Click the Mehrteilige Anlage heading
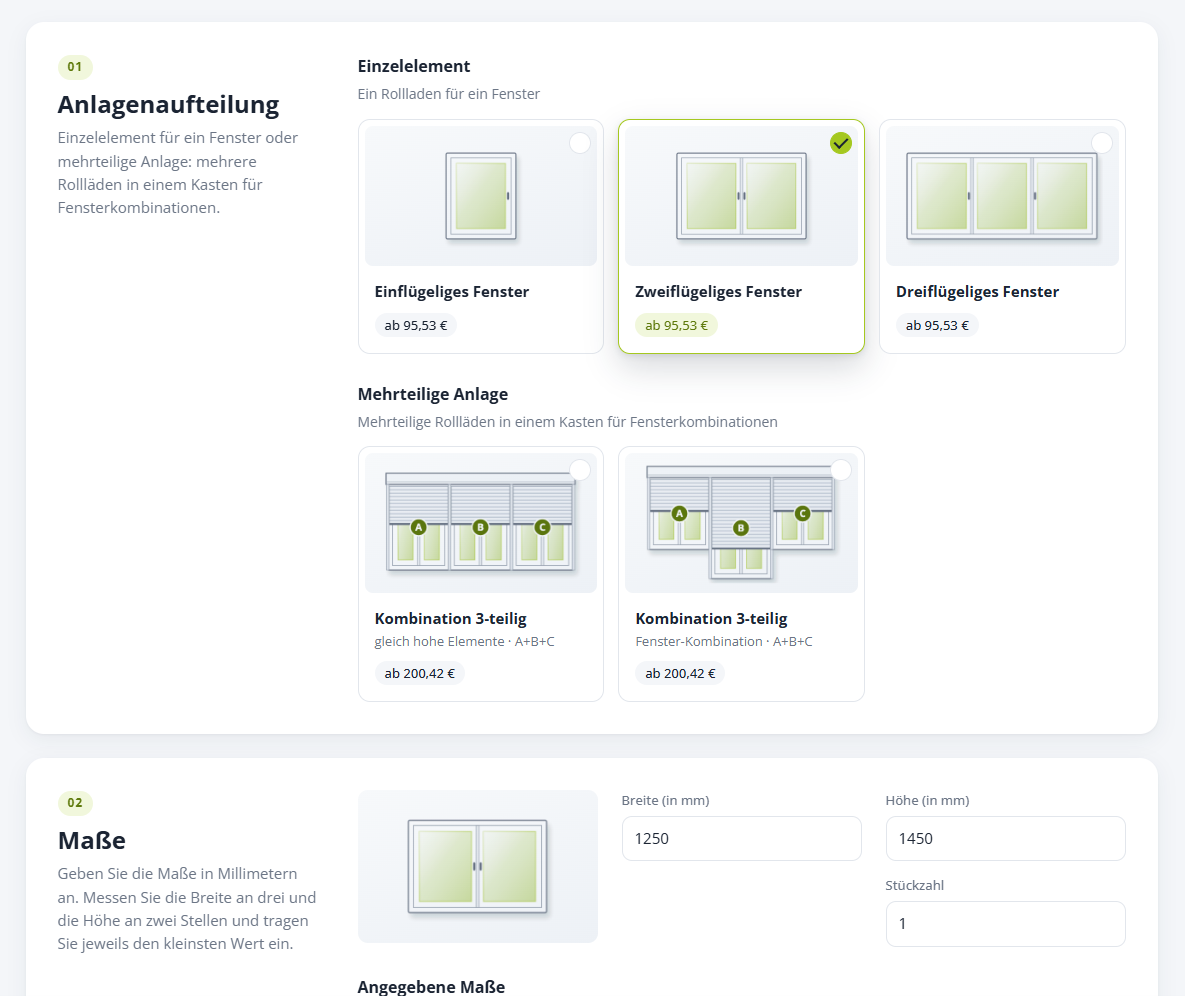 click(x=432, y=394)
